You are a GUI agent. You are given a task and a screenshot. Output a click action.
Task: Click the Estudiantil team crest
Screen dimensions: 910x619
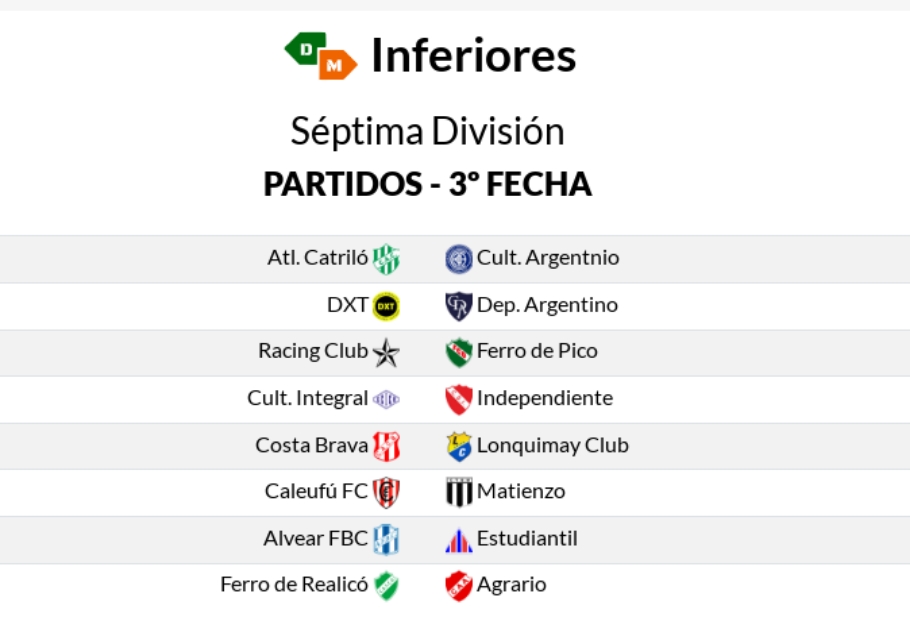pos(459,540)
